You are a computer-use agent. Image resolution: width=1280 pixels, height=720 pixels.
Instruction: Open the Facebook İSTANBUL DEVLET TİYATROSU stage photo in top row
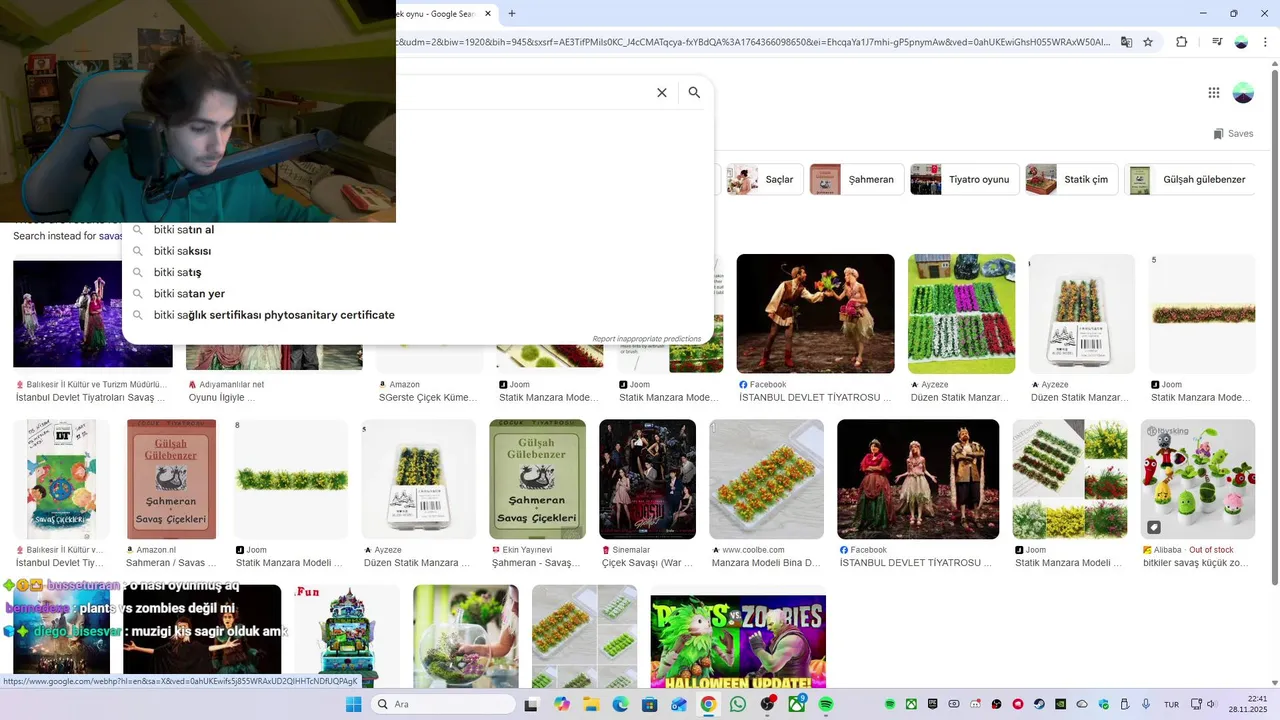[x=815, y=314]
